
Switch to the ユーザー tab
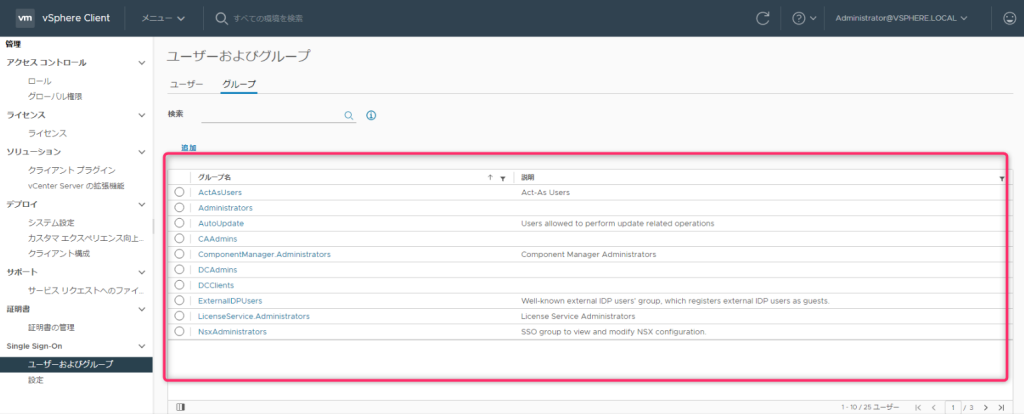(x=186, y=84)
